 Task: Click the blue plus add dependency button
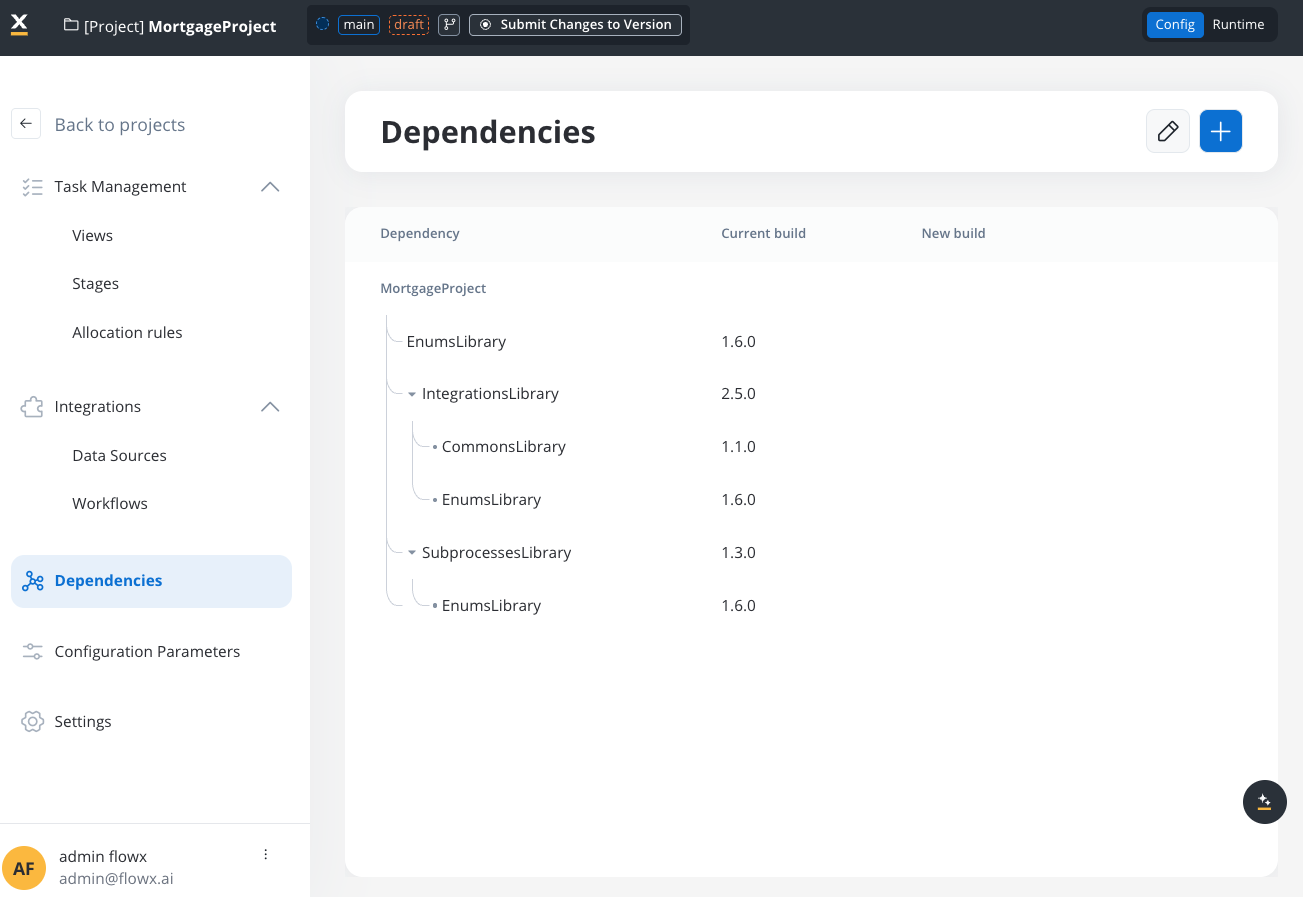click(1220, 131)
